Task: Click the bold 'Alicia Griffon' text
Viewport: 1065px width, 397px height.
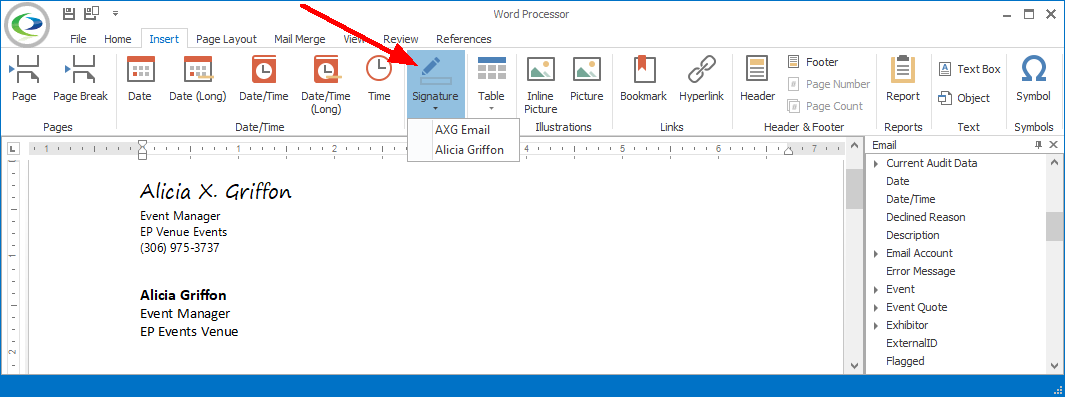Action: 183,295
